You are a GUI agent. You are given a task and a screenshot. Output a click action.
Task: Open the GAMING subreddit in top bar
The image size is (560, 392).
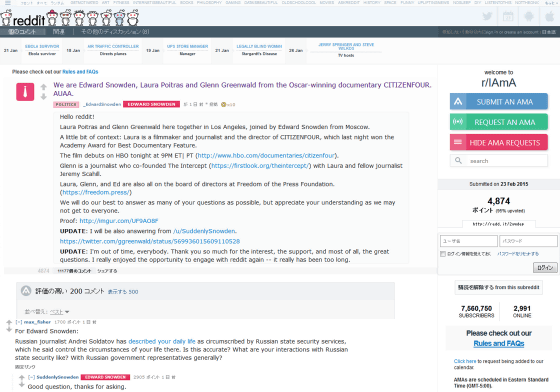pyautogui.click(x=233, y=2)
